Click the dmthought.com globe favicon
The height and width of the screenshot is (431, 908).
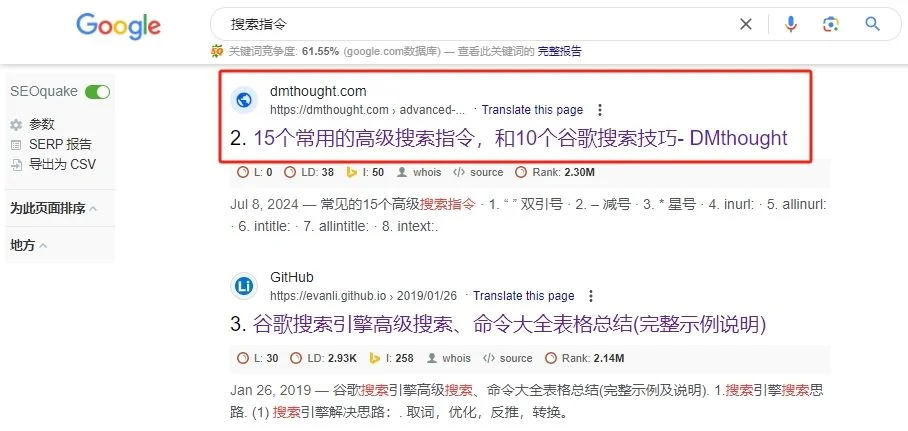pos(244,100)
